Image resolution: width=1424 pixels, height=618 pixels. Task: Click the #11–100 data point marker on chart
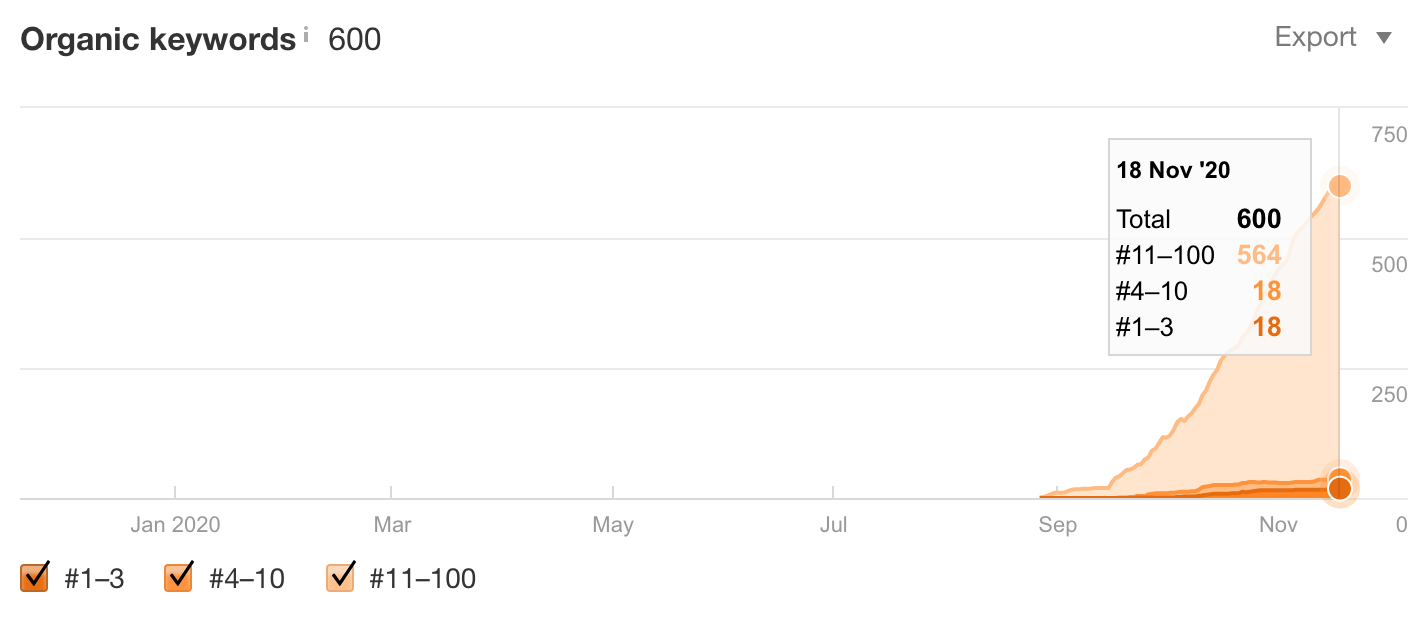(1340, 186)
